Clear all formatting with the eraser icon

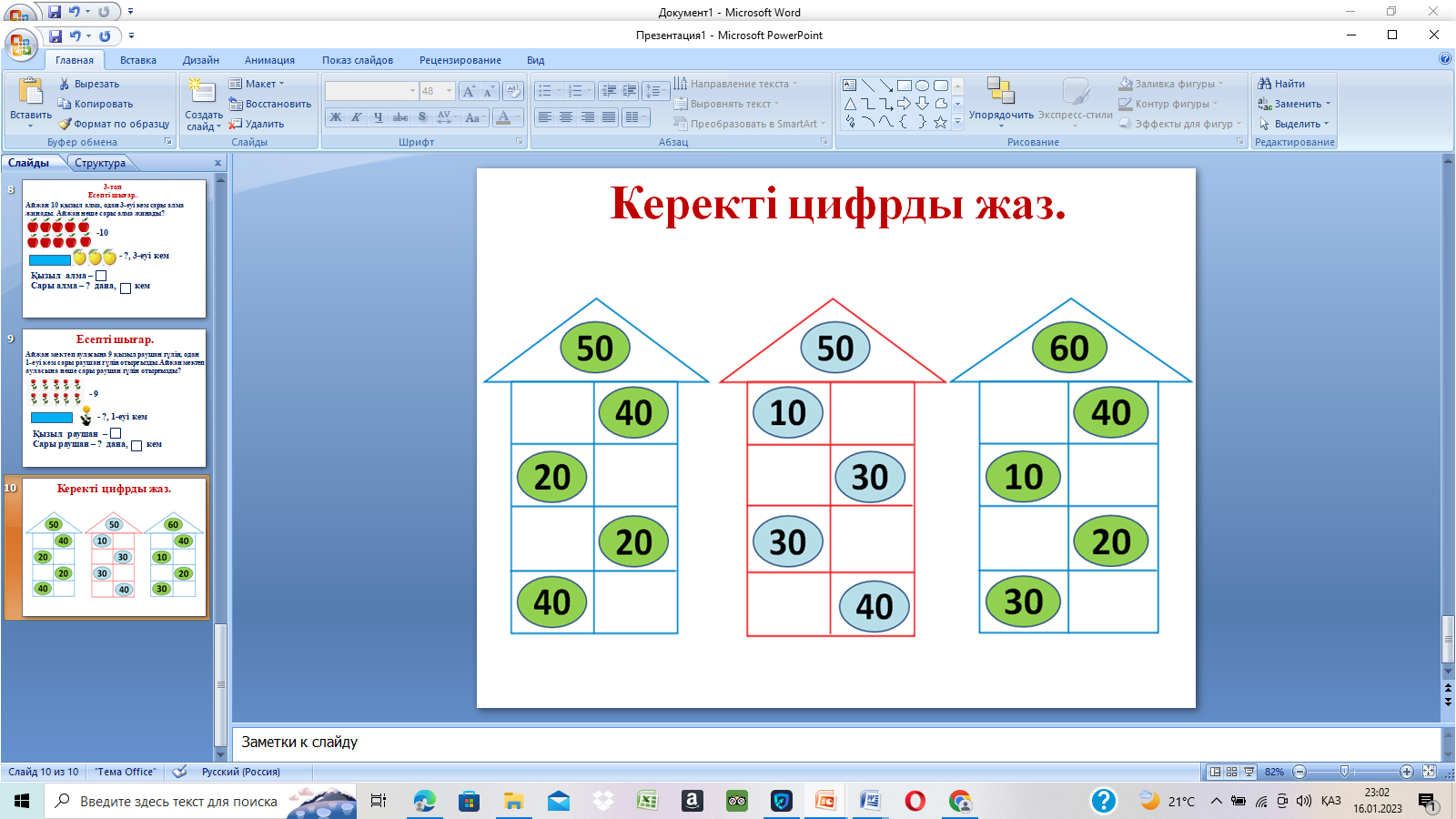512,91
